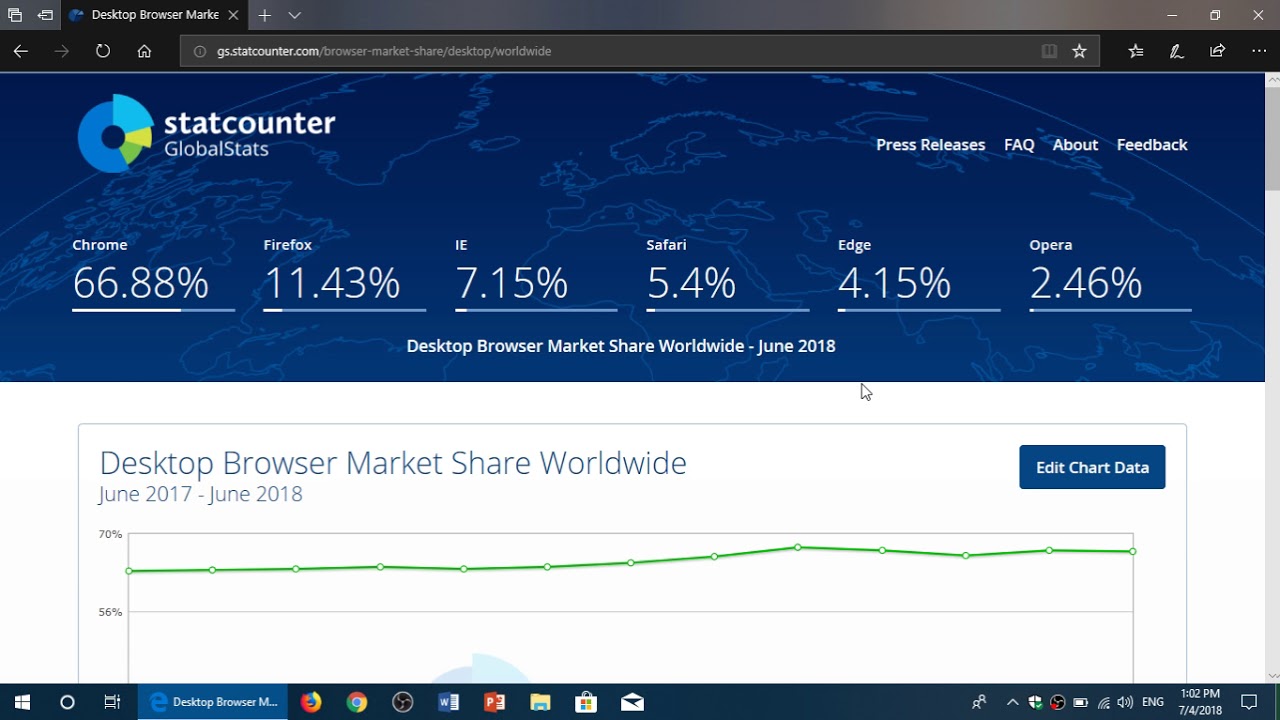Click the June 2017 - June 2018 subtitle
Image resolution: width=1280 pixels, height=720 pixels.
pos(200,494)
